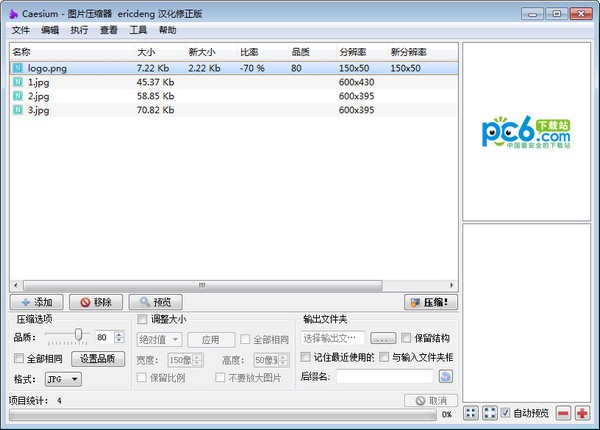The width and height of the screenshot is (600, 430).
Task: Click the 移除 (Remove) button with red icon
Action: 95,302
